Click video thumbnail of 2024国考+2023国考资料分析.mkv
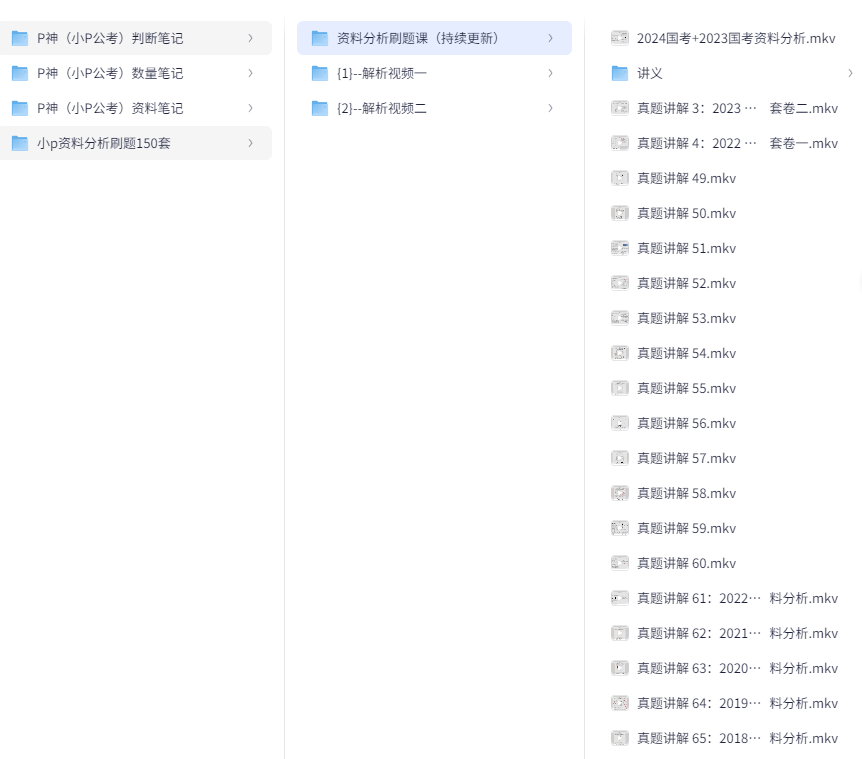Image resolution: width=862 pixels, height=759 pixels. [x=620, y=38]
